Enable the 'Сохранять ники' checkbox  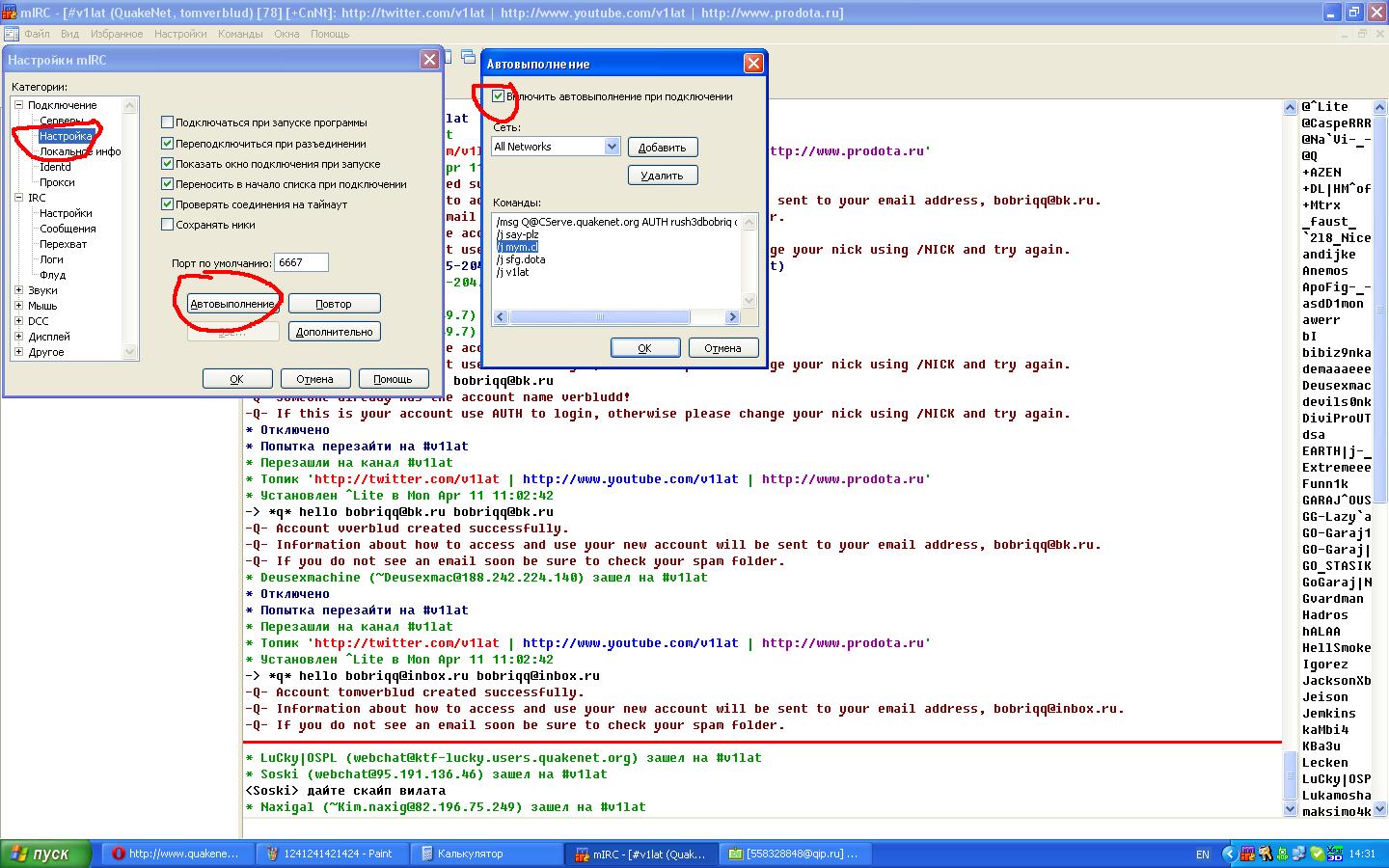tap(167, 225)
